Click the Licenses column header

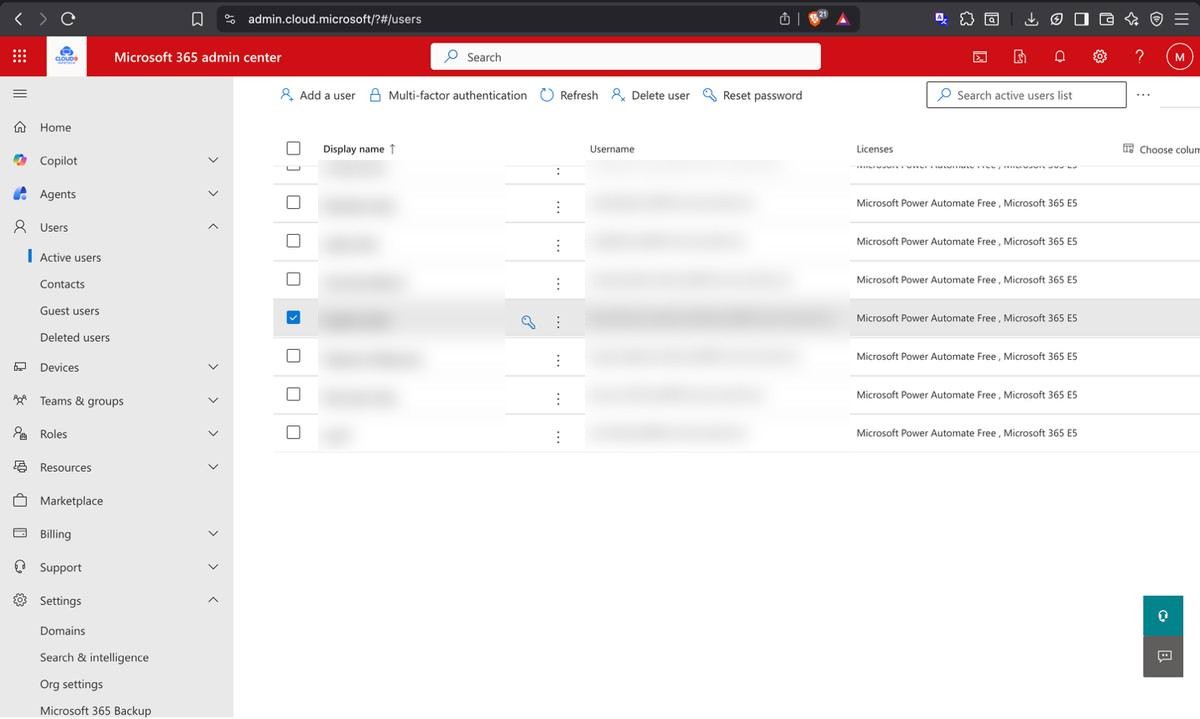875,149
